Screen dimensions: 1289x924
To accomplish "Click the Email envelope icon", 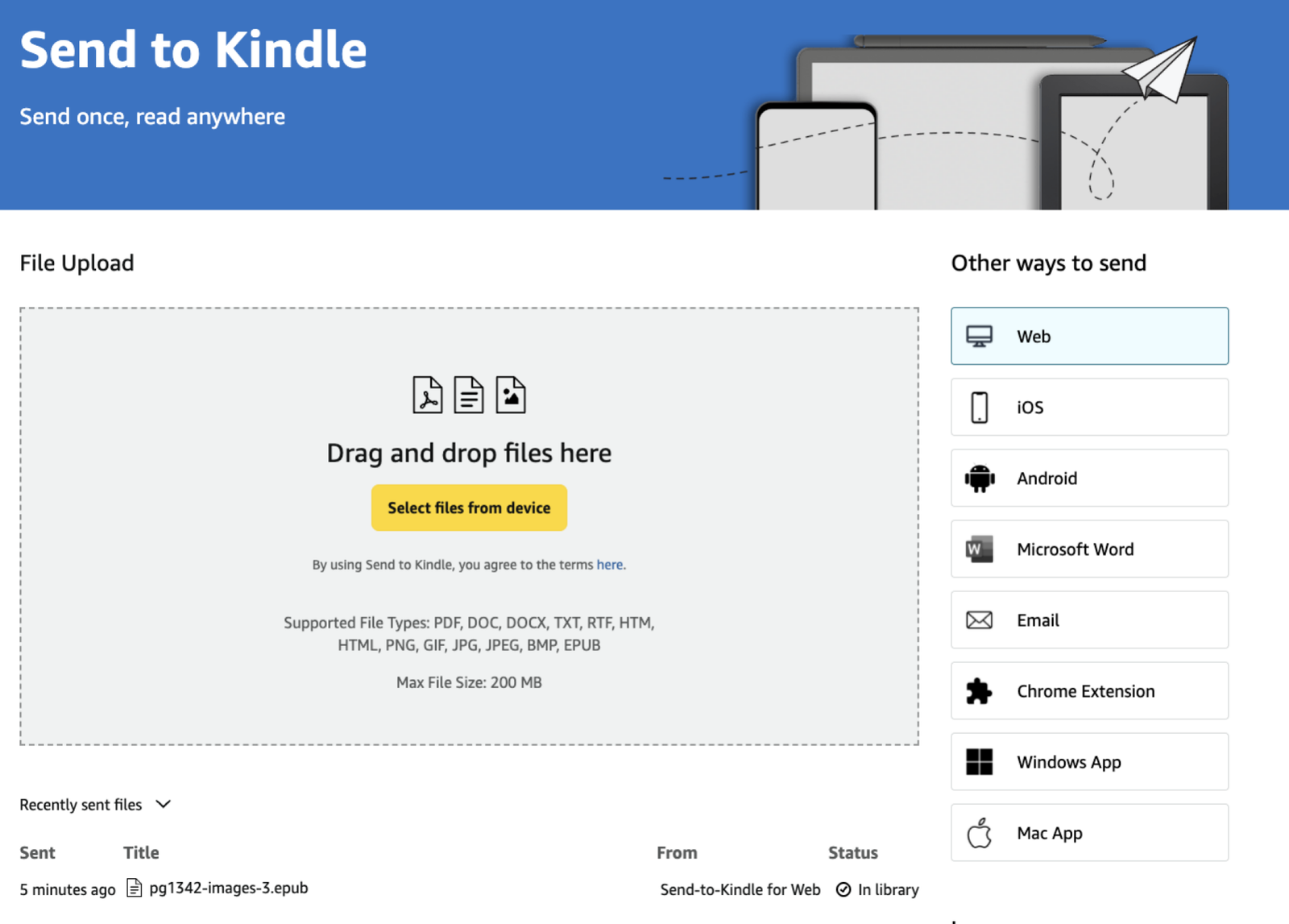I will point(979,619).
